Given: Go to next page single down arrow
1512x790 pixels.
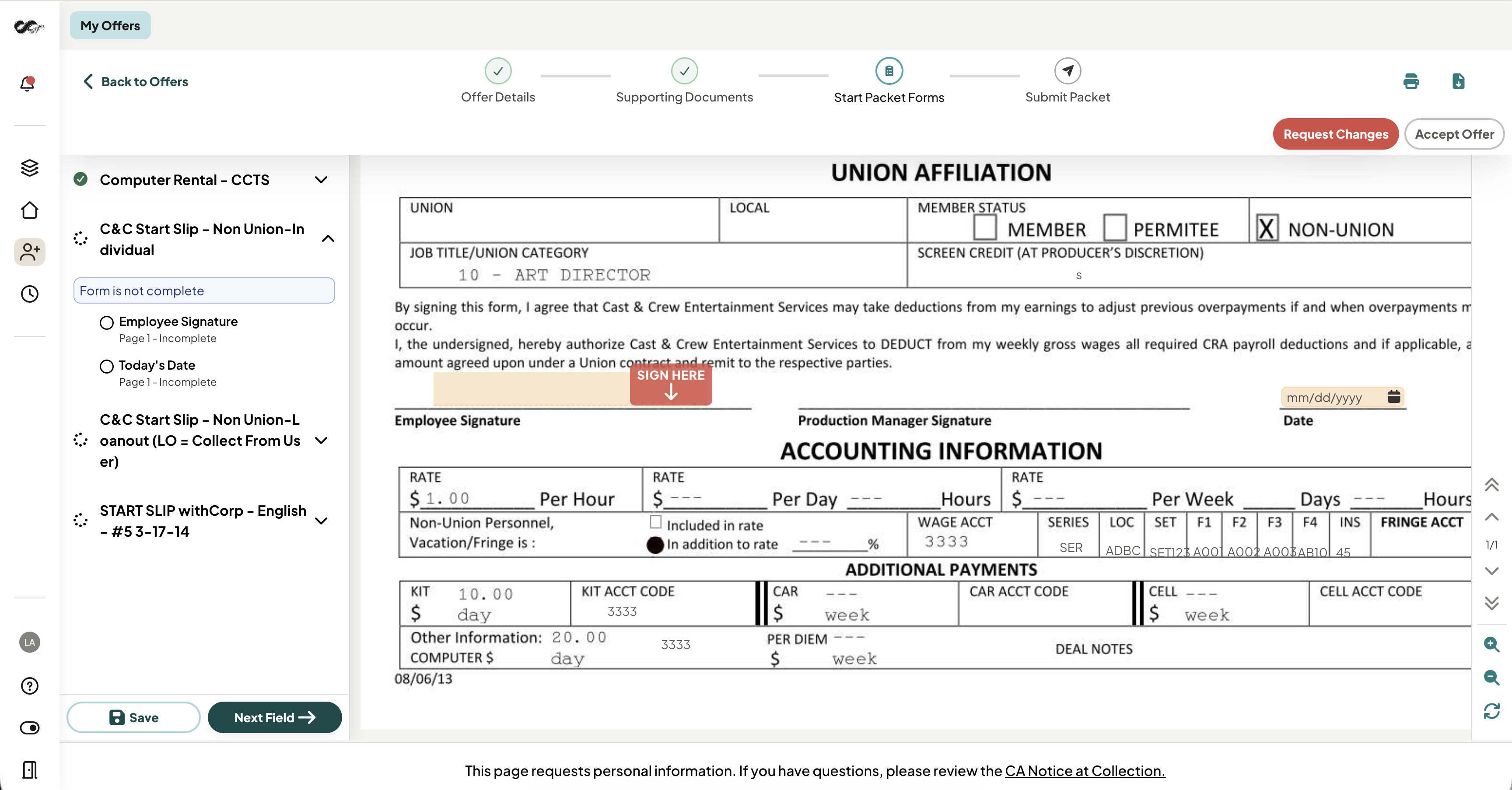Looking at the screenshot, I should click(x=1491, y=570).
